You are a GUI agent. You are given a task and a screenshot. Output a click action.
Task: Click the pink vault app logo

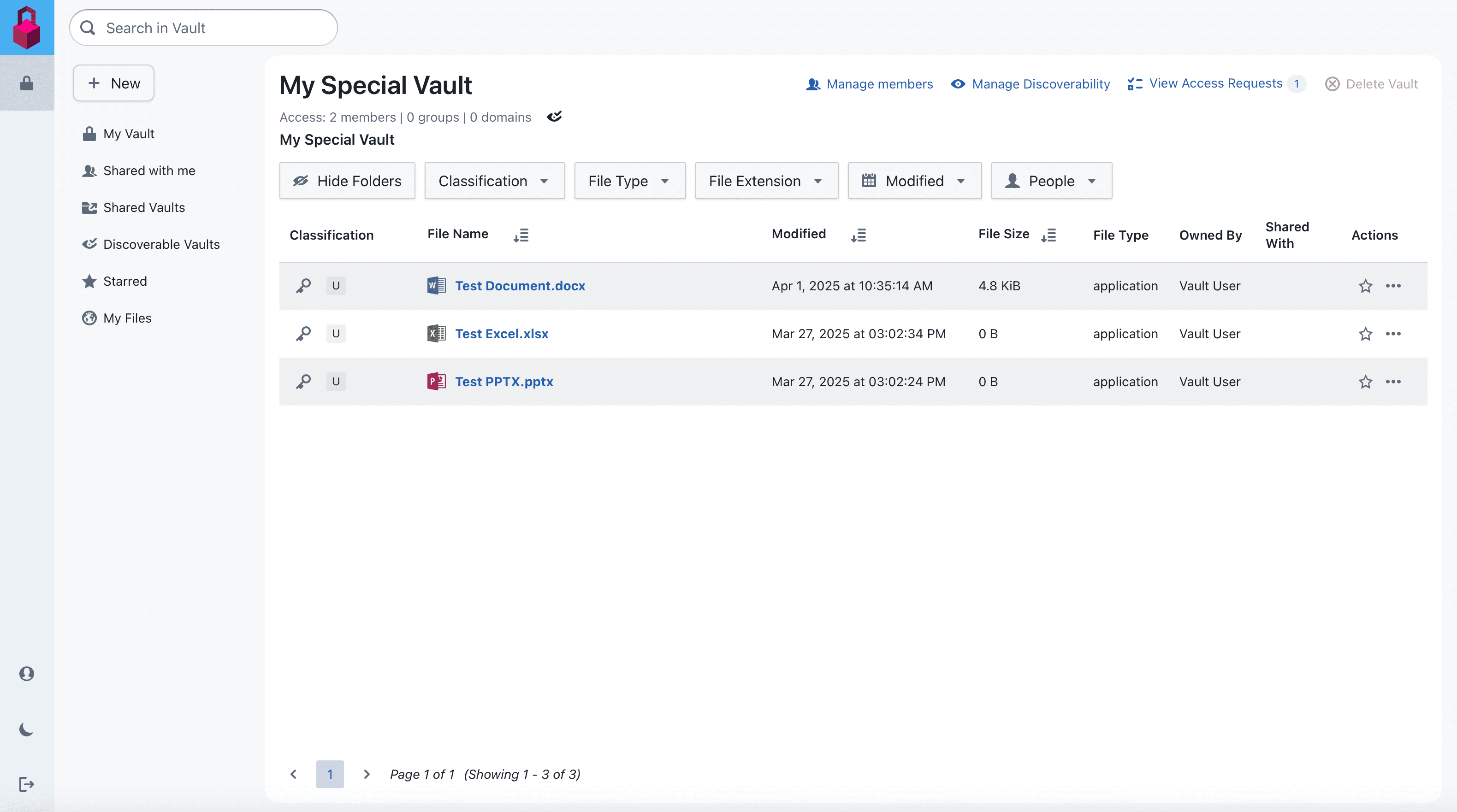(27, 27)
